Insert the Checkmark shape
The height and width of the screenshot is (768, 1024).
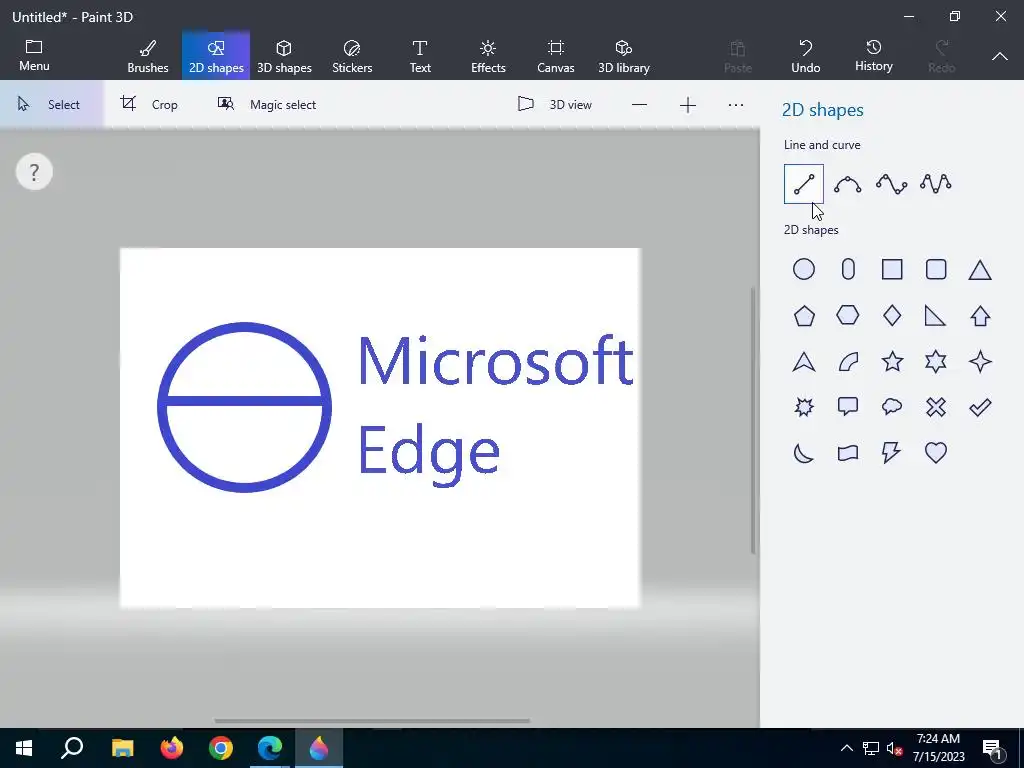point(980,407)
